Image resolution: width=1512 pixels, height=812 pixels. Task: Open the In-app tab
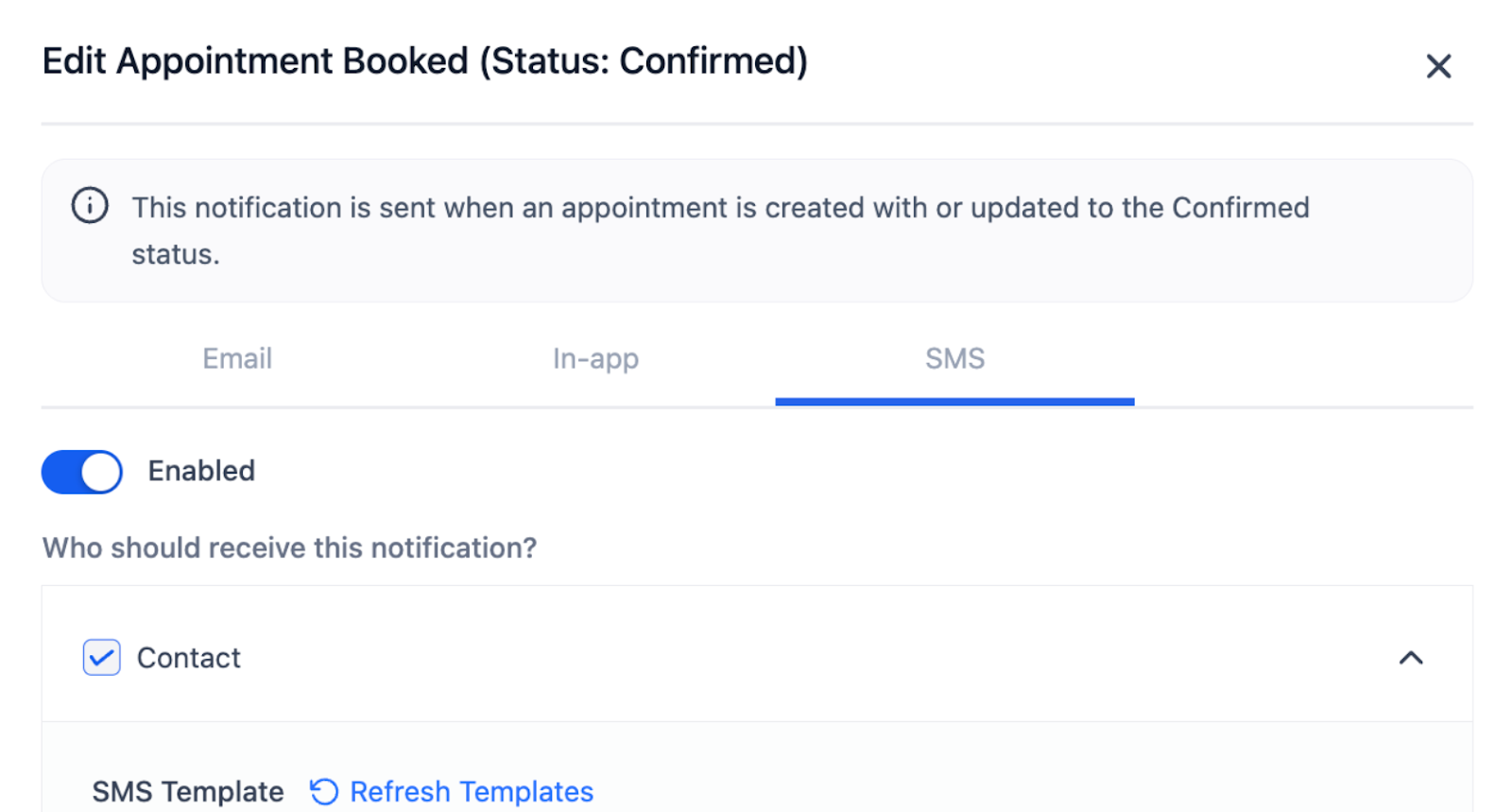point(595,359)
